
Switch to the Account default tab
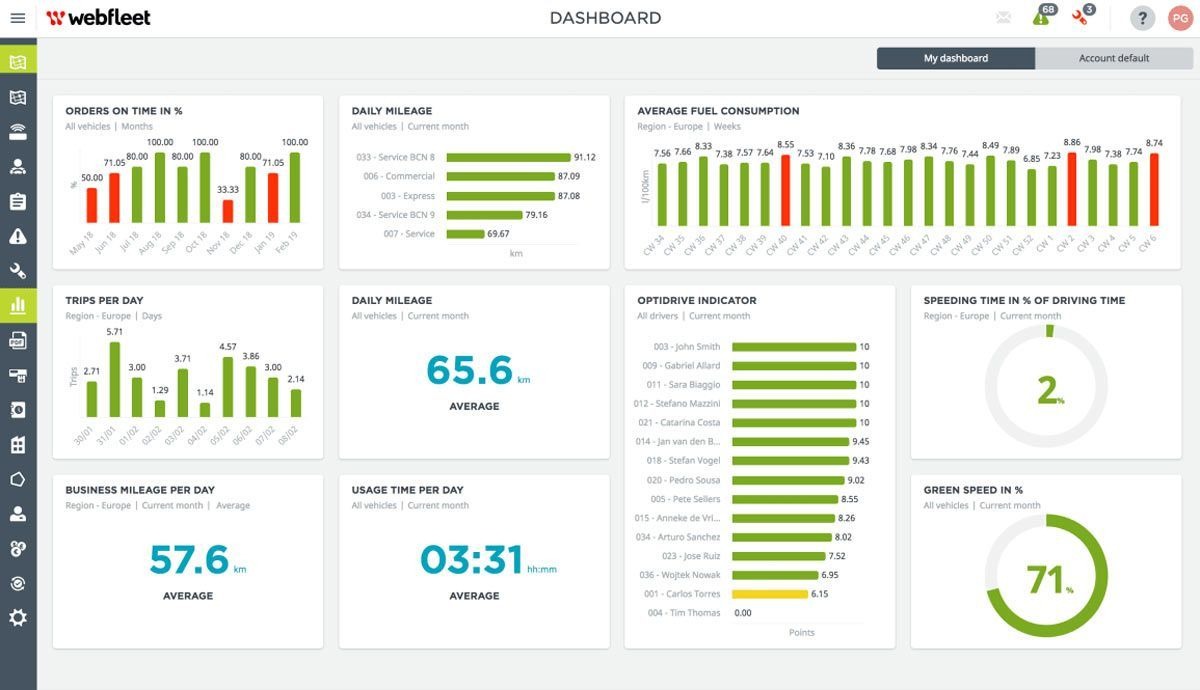(1113, 58)
